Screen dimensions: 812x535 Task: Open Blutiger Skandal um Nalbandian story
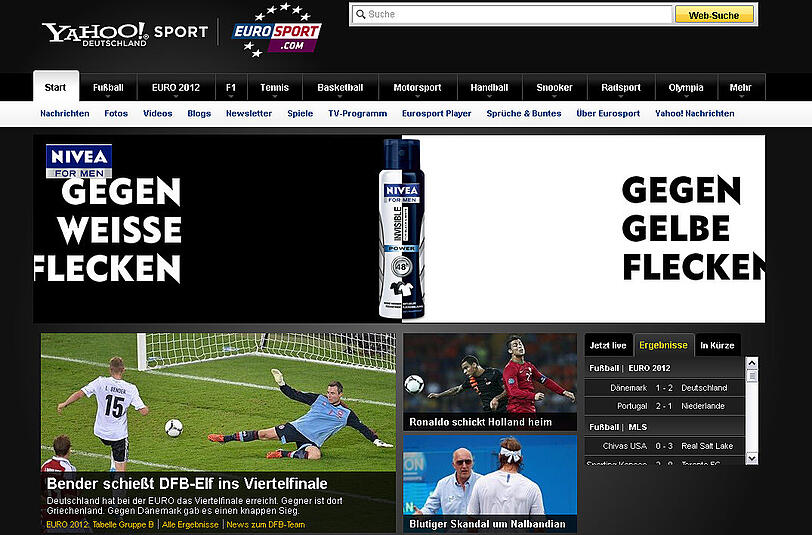click(x=490, y=483)
